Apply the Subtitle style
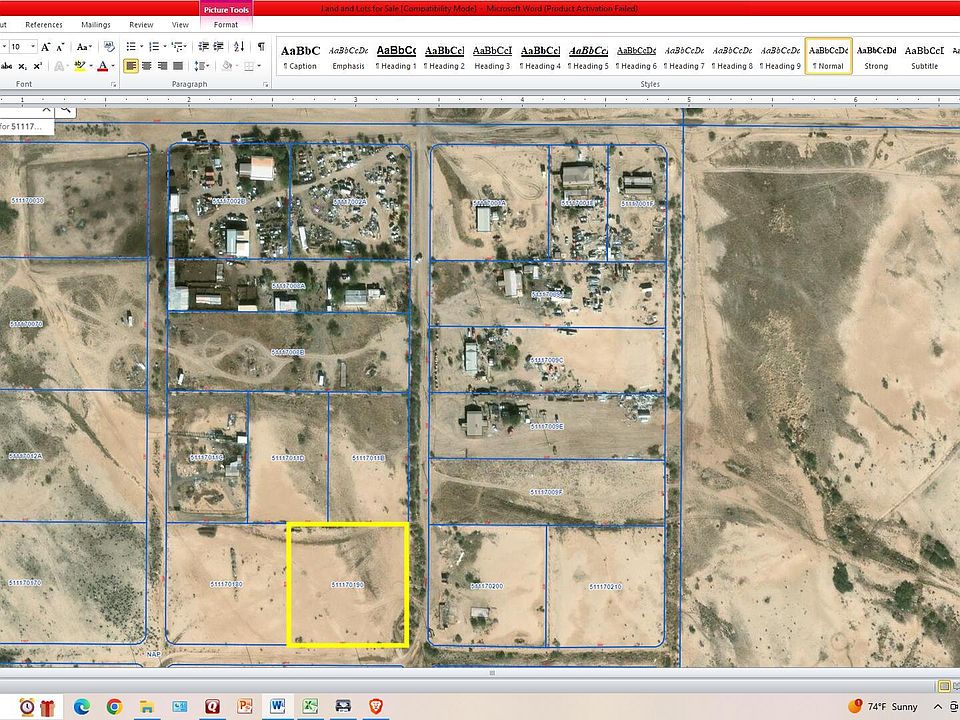Viewport: 960px width, 720px height. [924, 57]
